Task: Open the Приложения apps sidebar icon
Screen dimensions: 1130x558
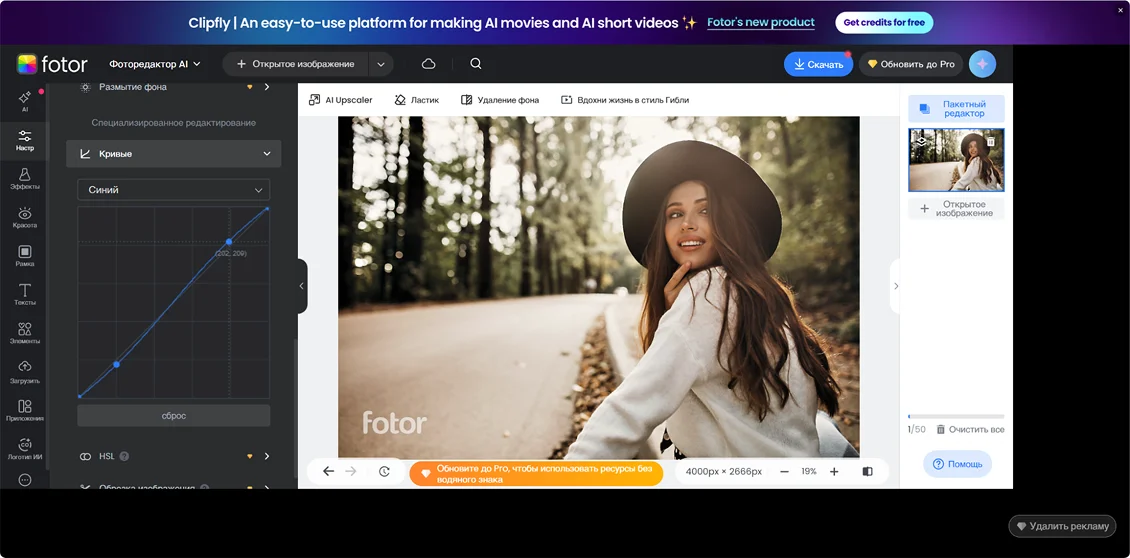Action: [x=25, y=411]
